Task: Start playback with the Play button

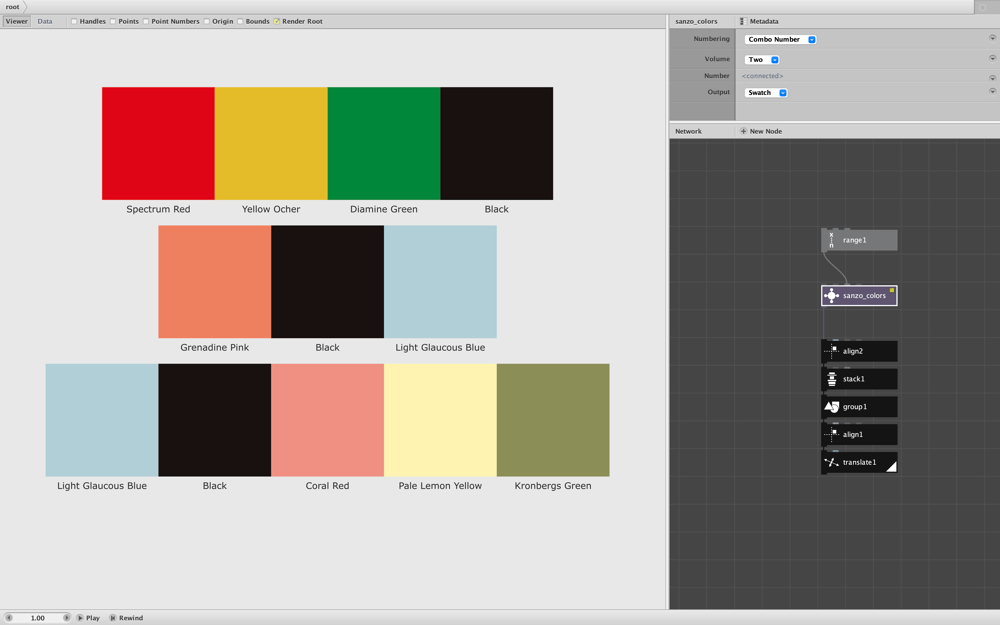Action: coord(89,618)
